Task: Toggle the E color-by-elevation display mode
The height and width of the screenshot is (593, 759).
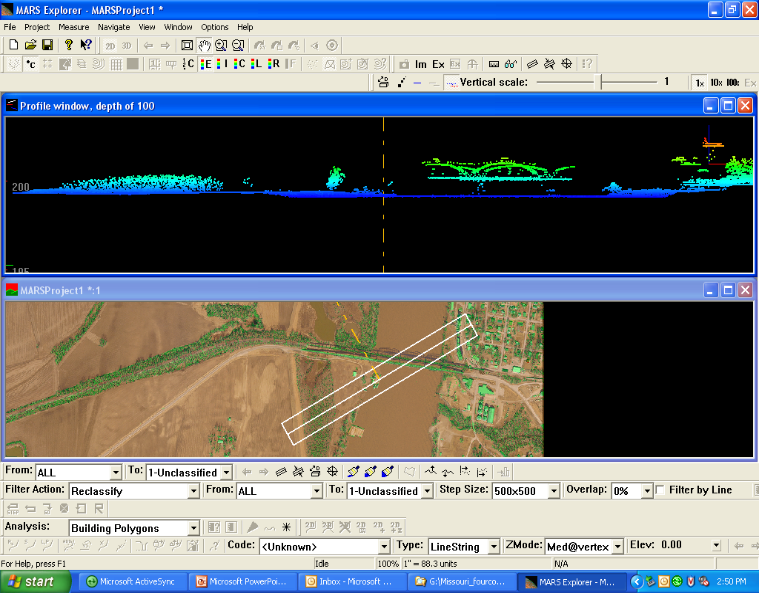Action: pos(207,64)
